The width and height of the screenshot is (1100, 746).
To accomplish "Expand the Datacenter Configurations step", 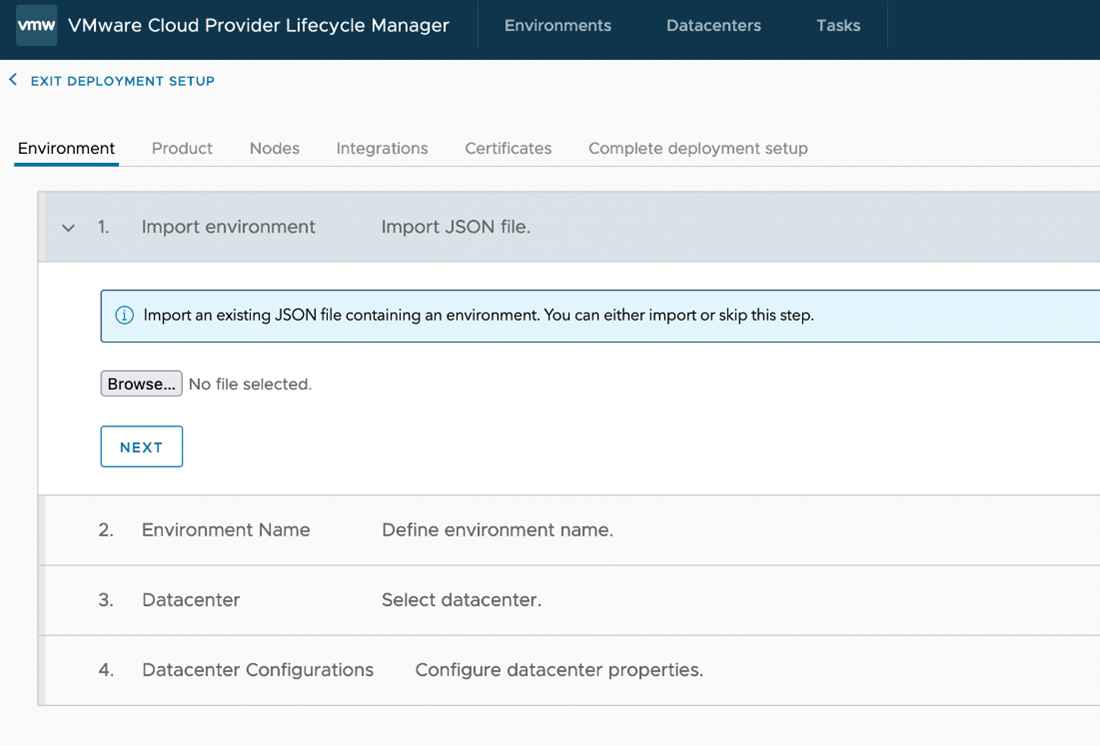I will coord(257,670).
